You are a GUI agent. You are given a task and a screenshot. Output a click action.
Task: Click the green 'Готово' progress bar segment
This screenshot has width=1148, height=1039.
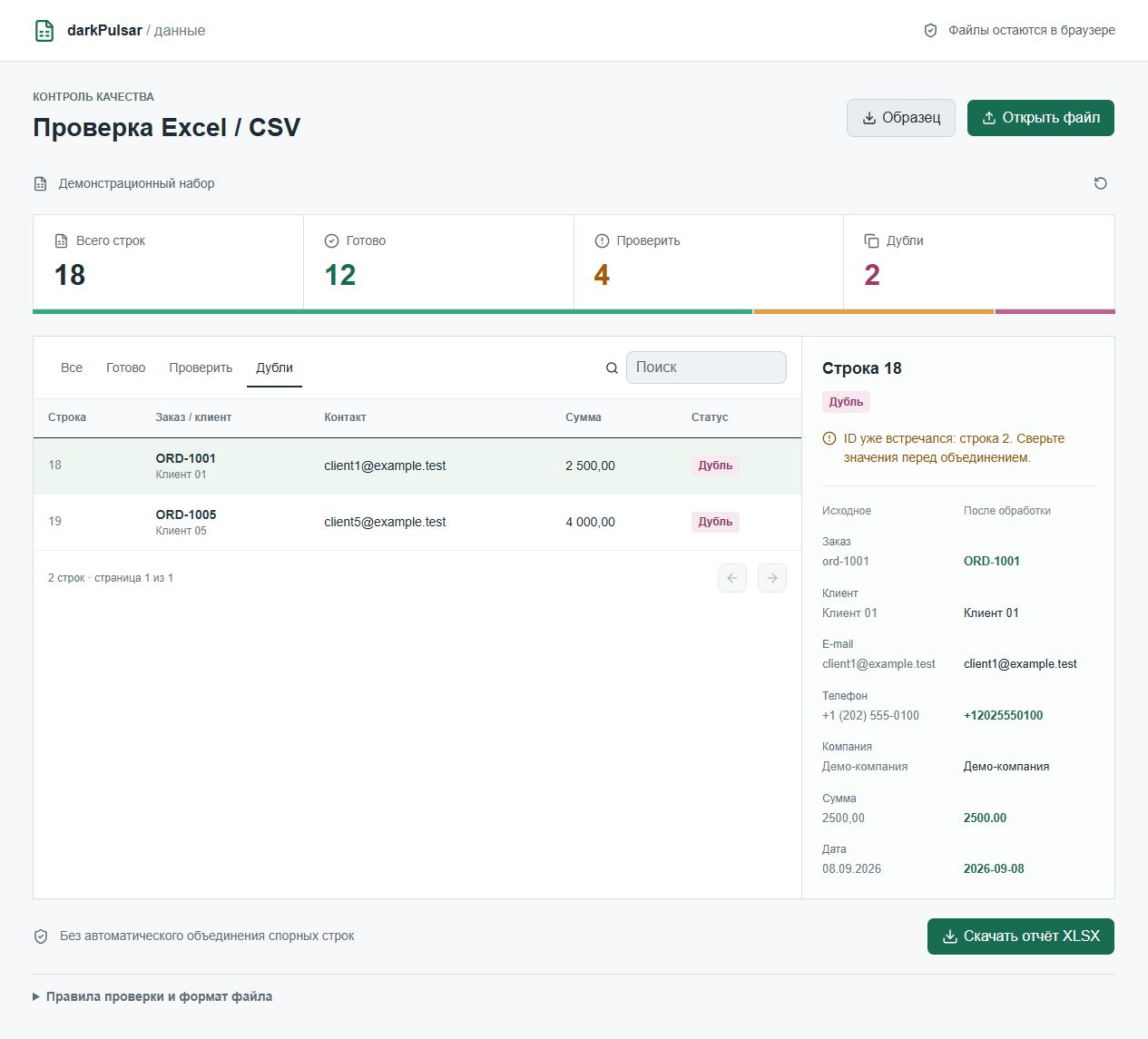pyautogui.click(x=393, y=311)
